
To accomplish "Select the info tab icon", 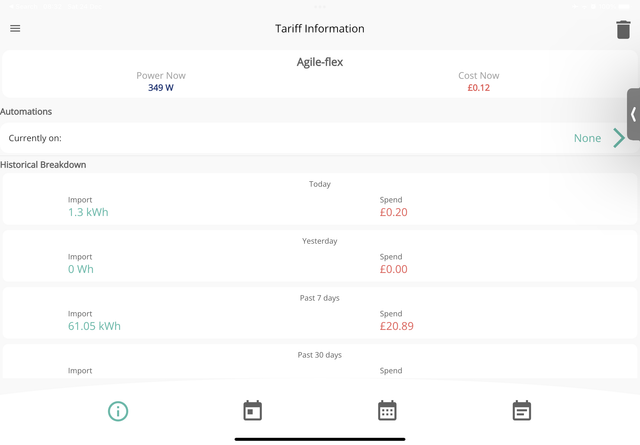I will coord(118,411).
